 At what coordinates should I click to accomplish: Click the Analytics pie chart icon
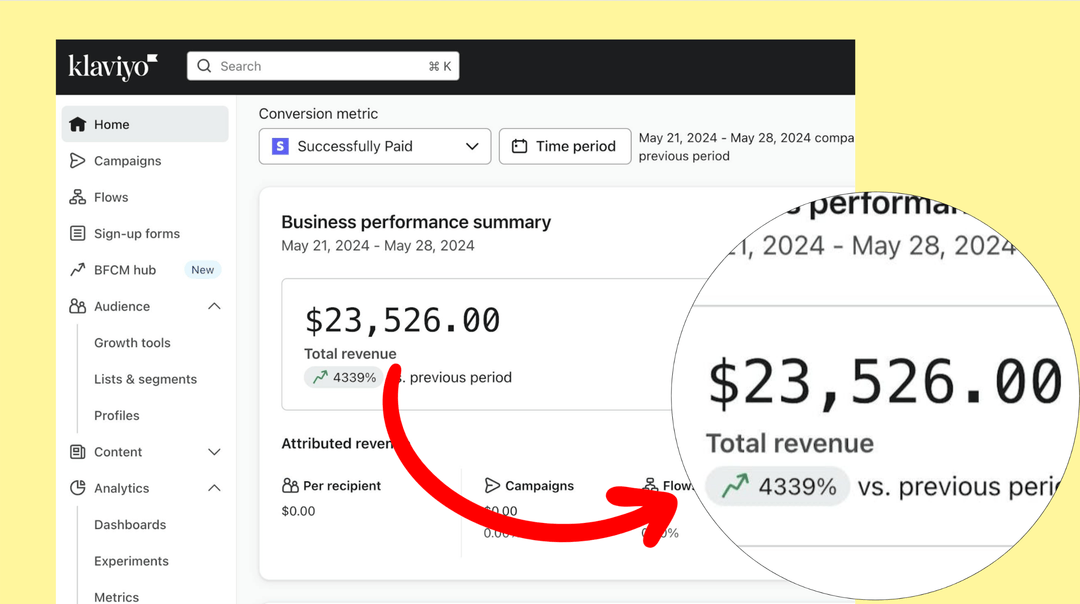pos(77,488)
